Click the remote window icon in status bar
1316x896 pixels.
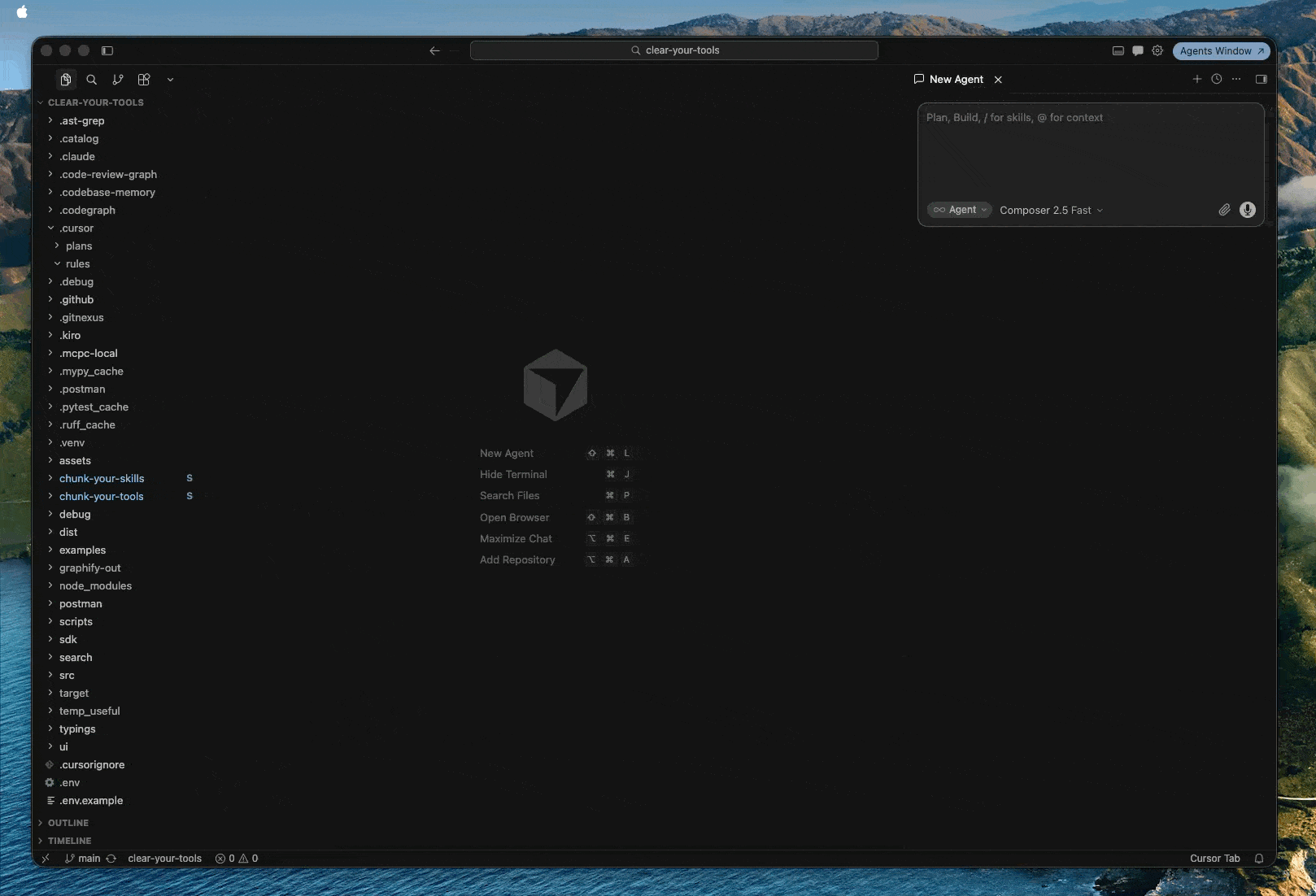pyautogui.click(x=46, y=859)
